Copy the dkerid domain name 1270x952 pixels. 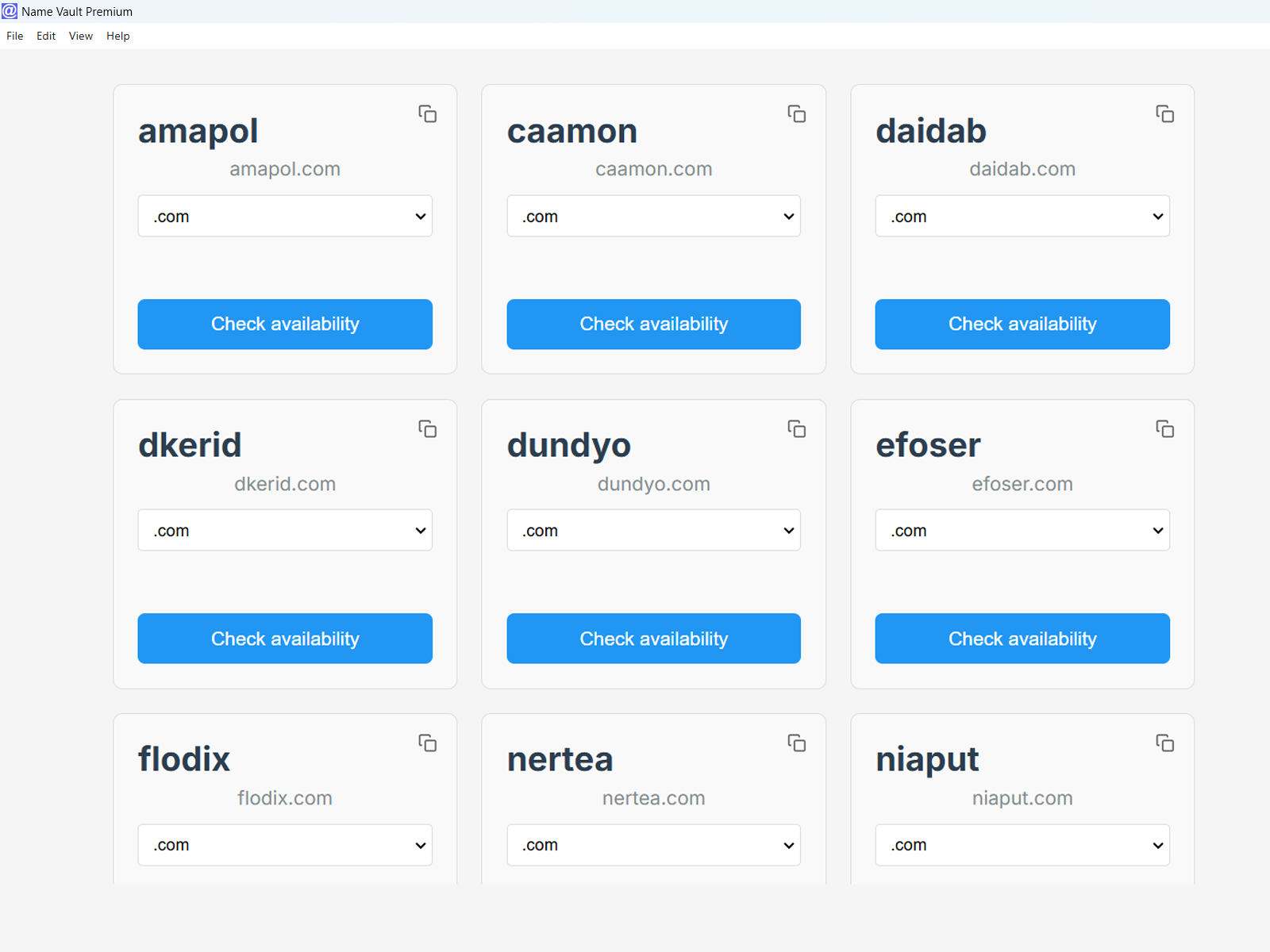point(427,429)
